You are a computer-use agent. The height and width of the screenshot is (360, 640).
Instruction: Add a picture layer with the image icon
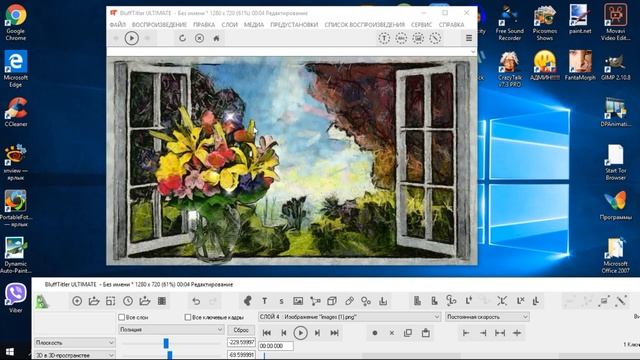pyautogui.click(x=298, y=301)
